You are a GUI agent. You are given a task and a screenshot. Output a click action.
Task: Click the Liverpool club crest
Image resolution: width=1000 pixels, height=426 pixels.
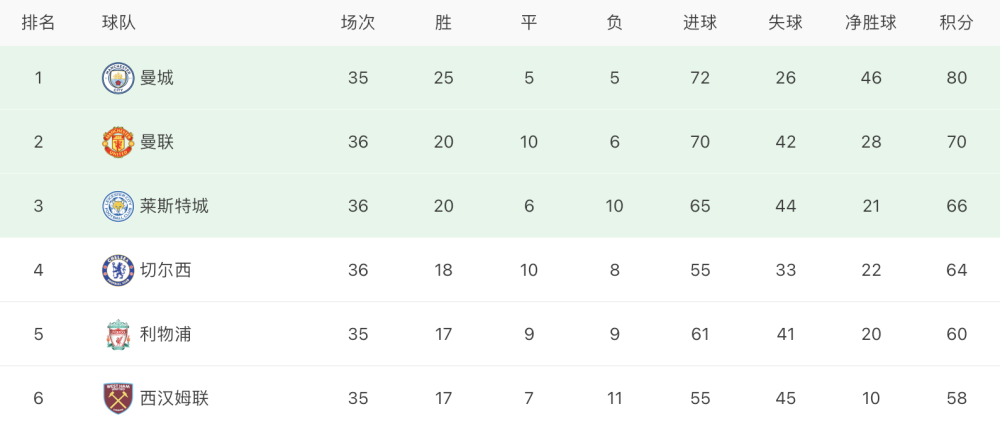pyautogui.click(x=118, y=334)
